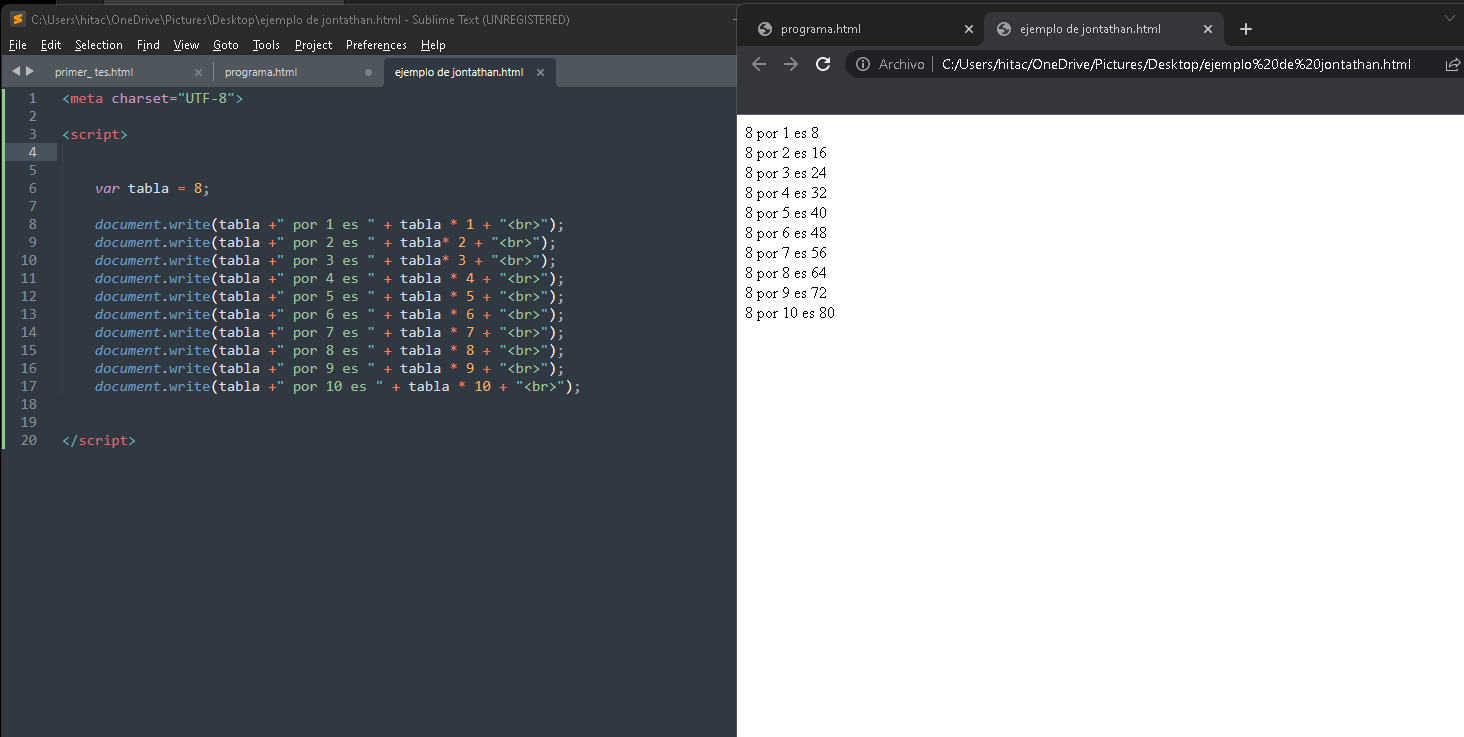View site information icon beside Archivo
Screen dimensions: 1464x737
pyautogui.click(x=863, y=64)
